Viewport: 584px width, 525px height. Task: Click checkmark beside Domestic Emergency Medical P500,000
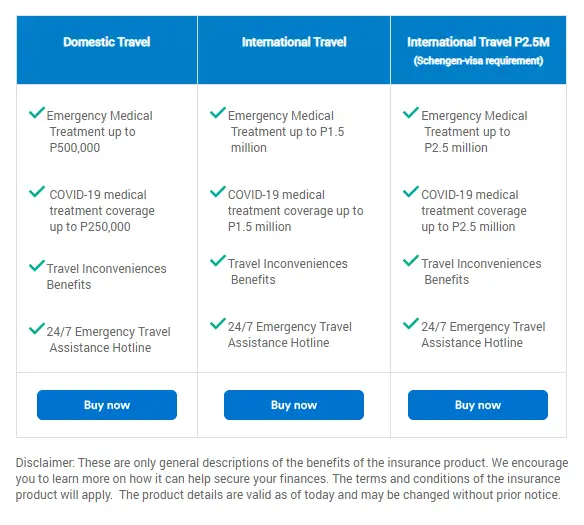point(37,112)
